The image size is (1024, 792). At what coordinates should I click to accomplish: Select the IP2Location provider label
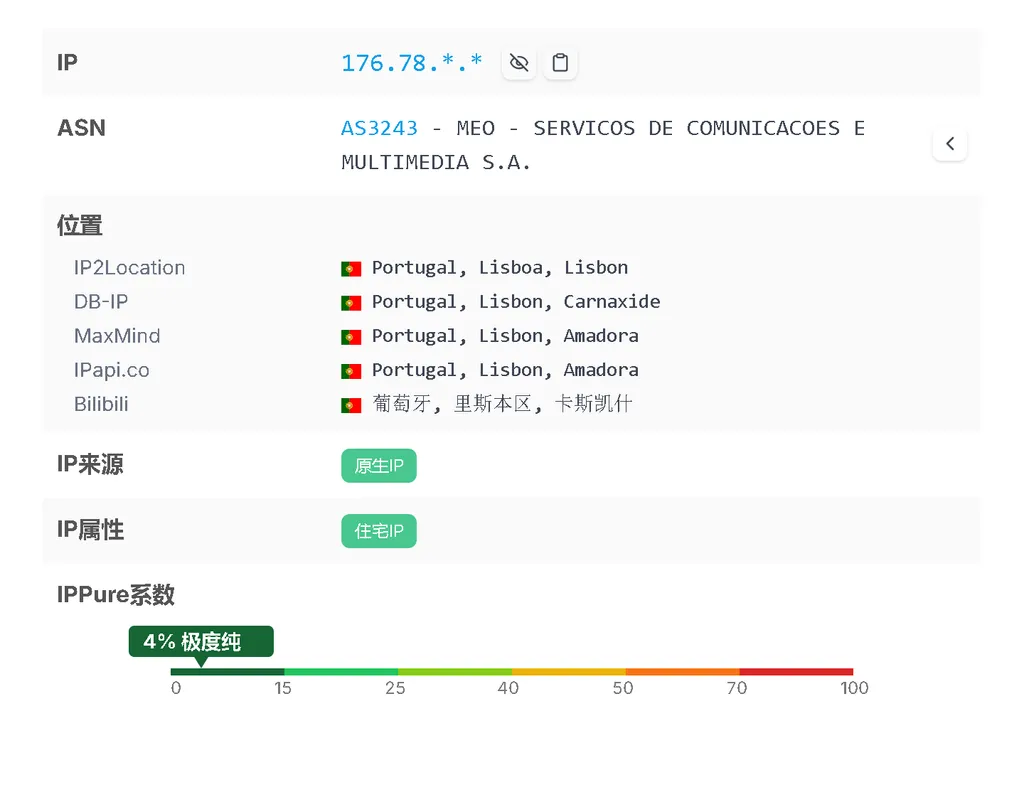coord(129,268)
